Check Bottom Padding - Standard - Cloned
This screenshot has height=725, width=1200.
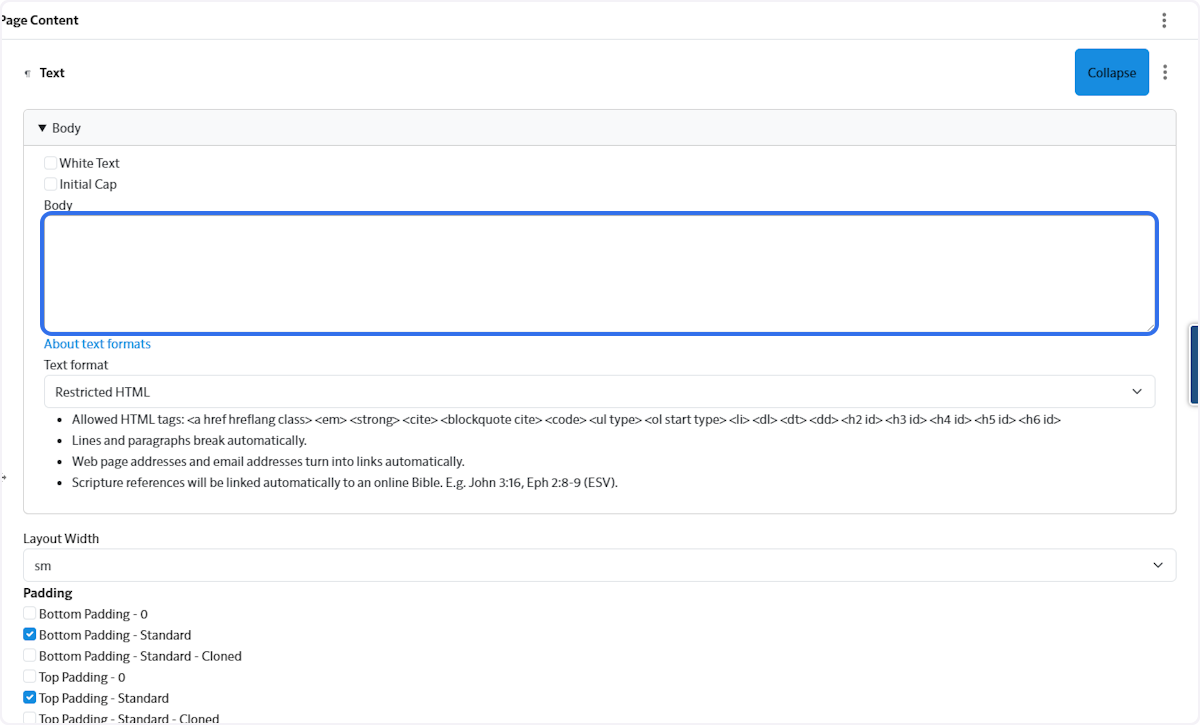30,656
